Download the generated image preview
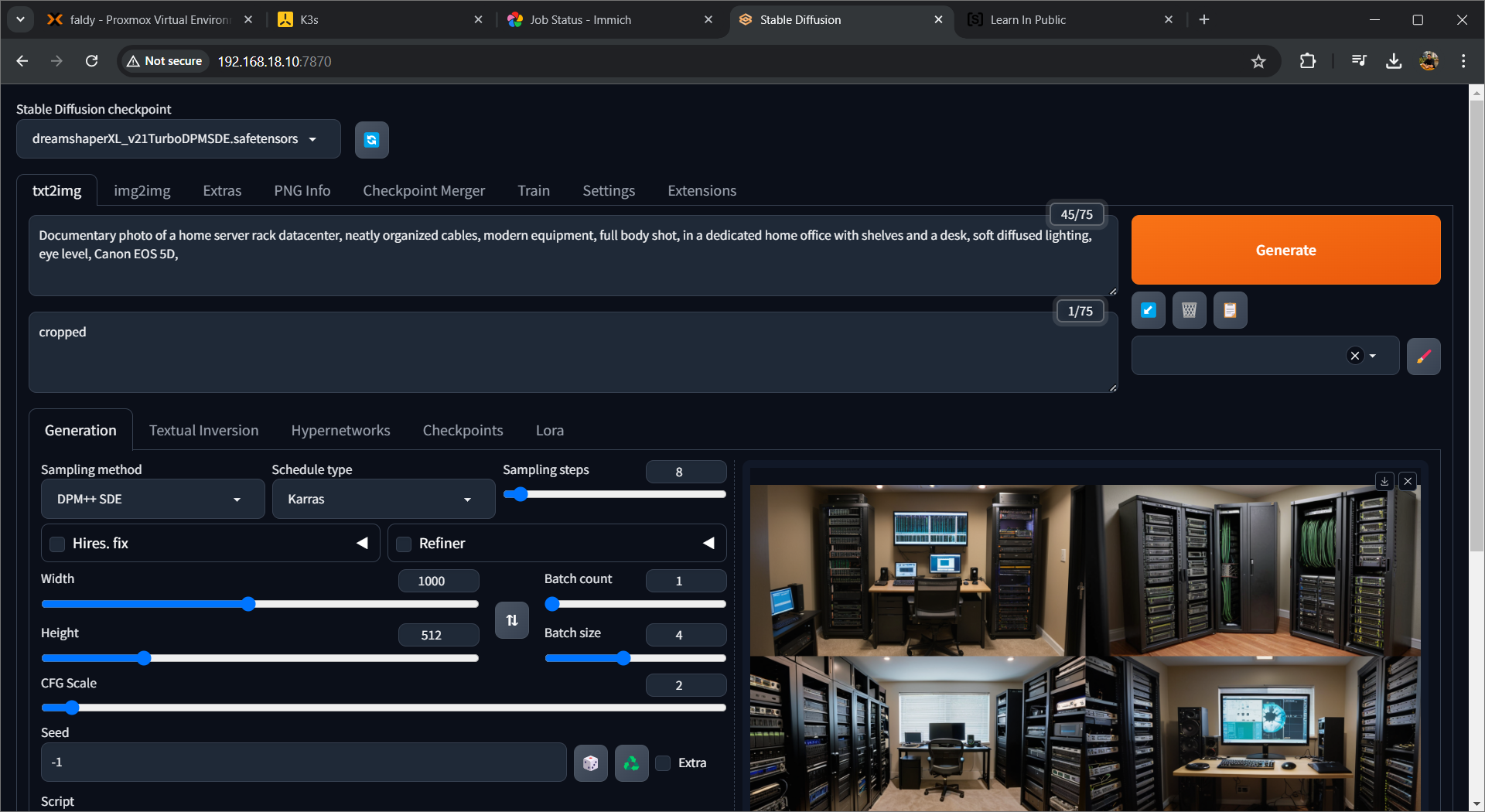Viewport: 1485px width, 812px height. [1384, 481]
